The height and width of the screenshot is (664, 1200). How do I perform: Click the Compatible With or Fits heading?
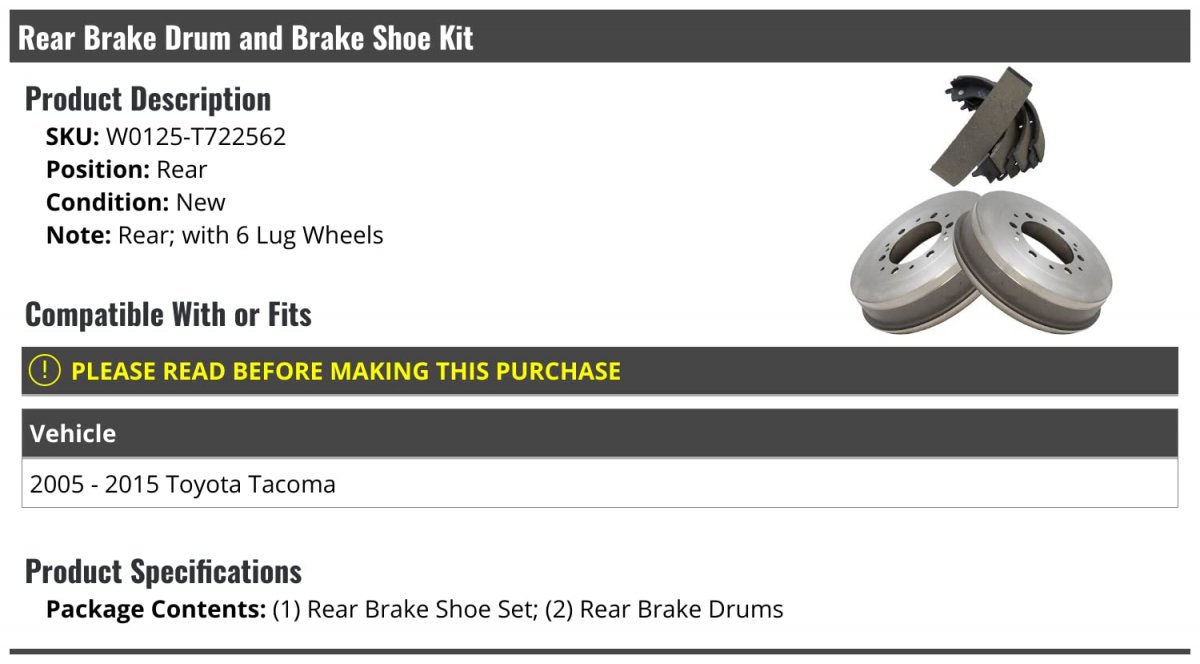click(x=168, y=315)
